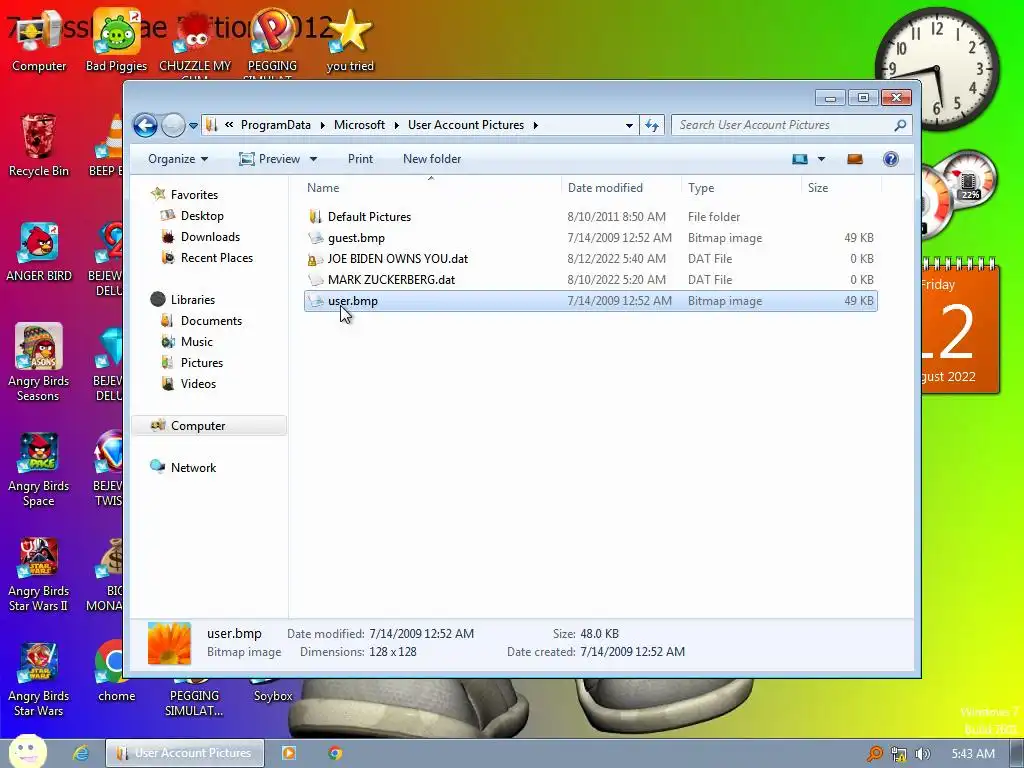Click Windows Media Player taskbar icon
The width and height of the screenshot is (1024, 768).
click(x=288, y=753)
